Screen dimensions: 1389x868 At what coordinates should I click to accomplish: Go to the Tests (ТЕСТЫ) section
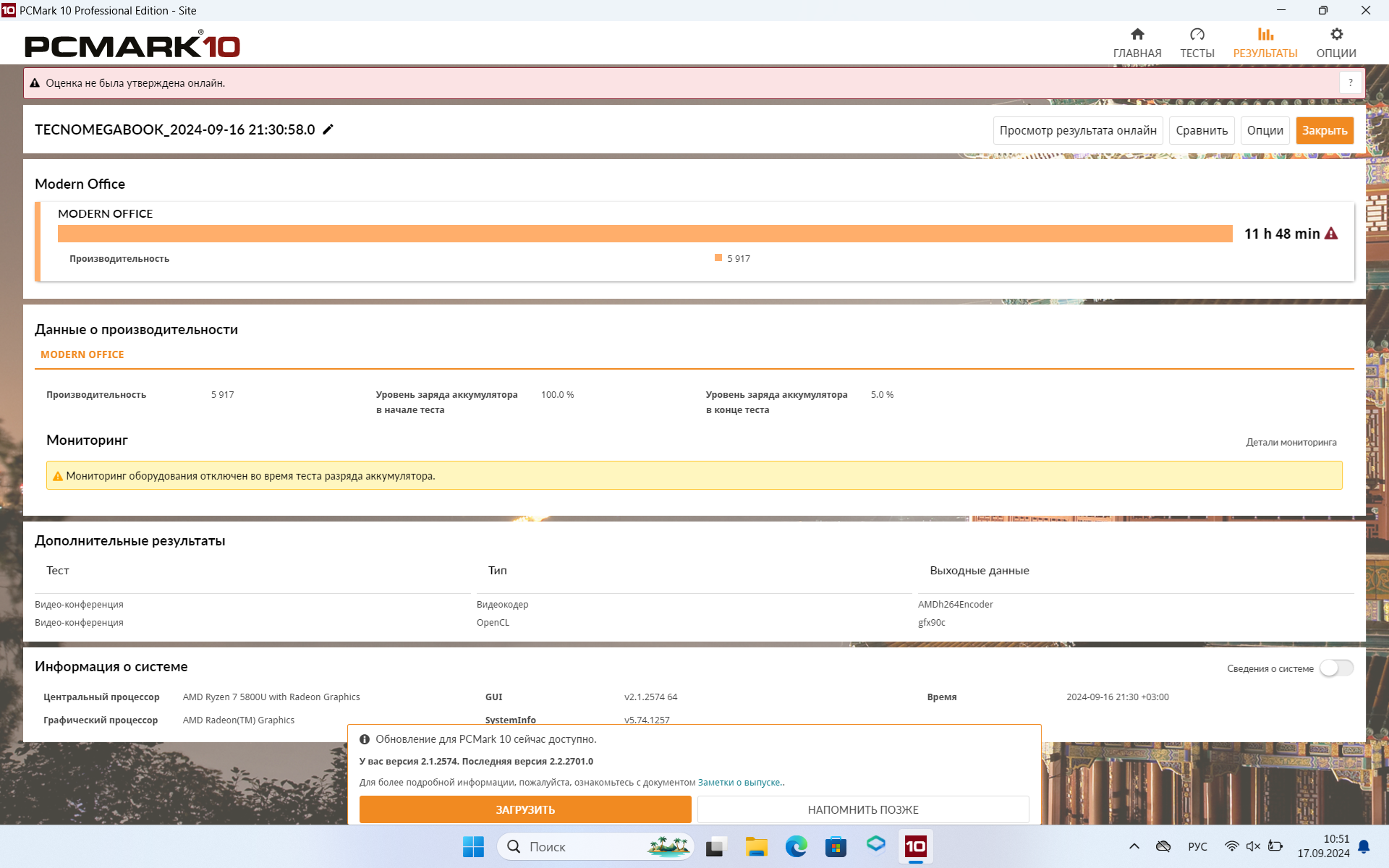pos(1197,43)
